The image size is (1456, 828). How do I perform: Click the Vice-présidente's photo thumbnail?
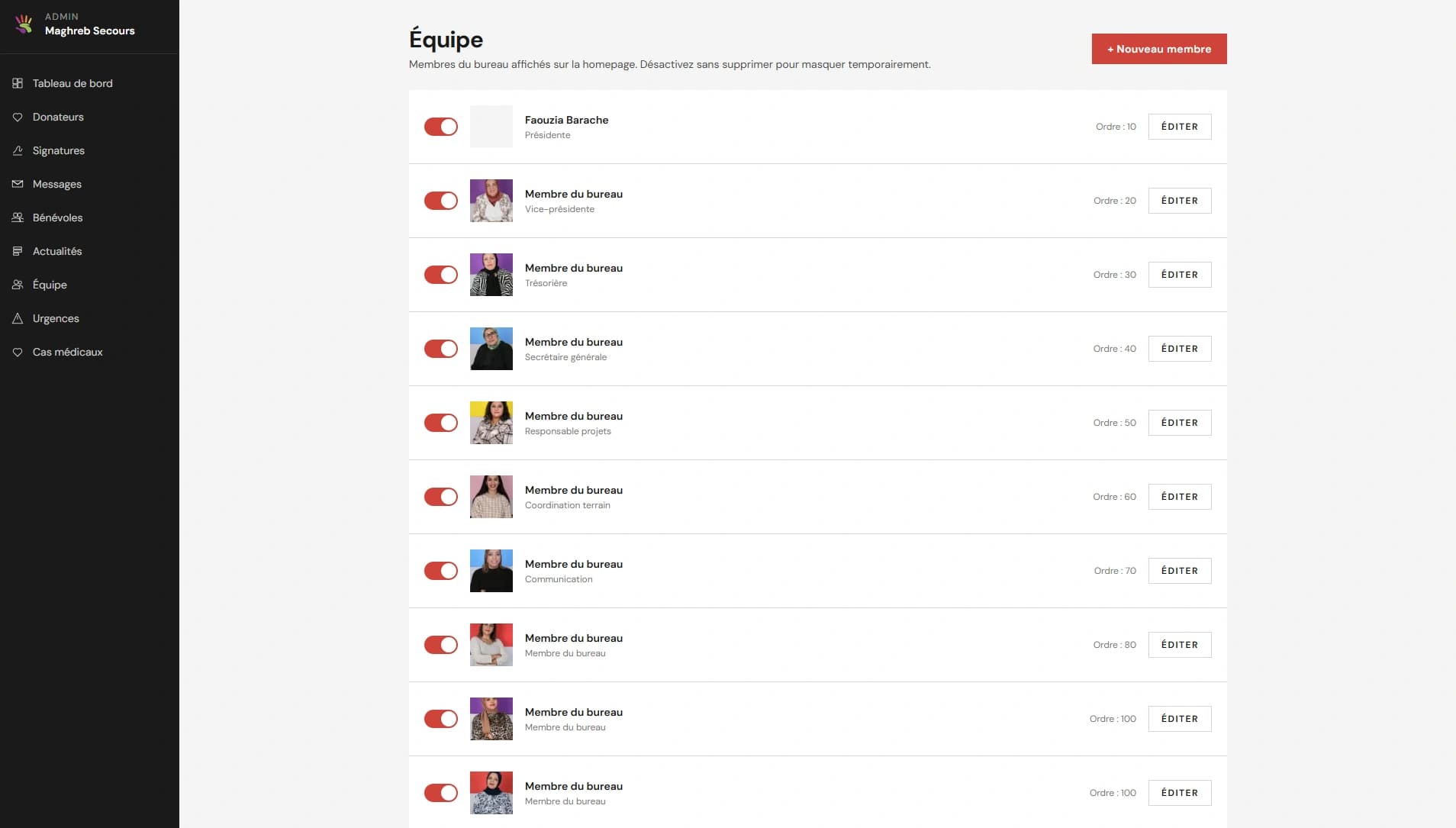[491, 201]
